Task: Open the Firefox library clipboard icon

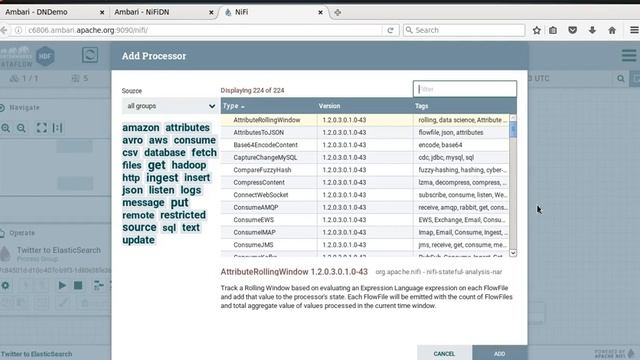Action: click(553, 30)
